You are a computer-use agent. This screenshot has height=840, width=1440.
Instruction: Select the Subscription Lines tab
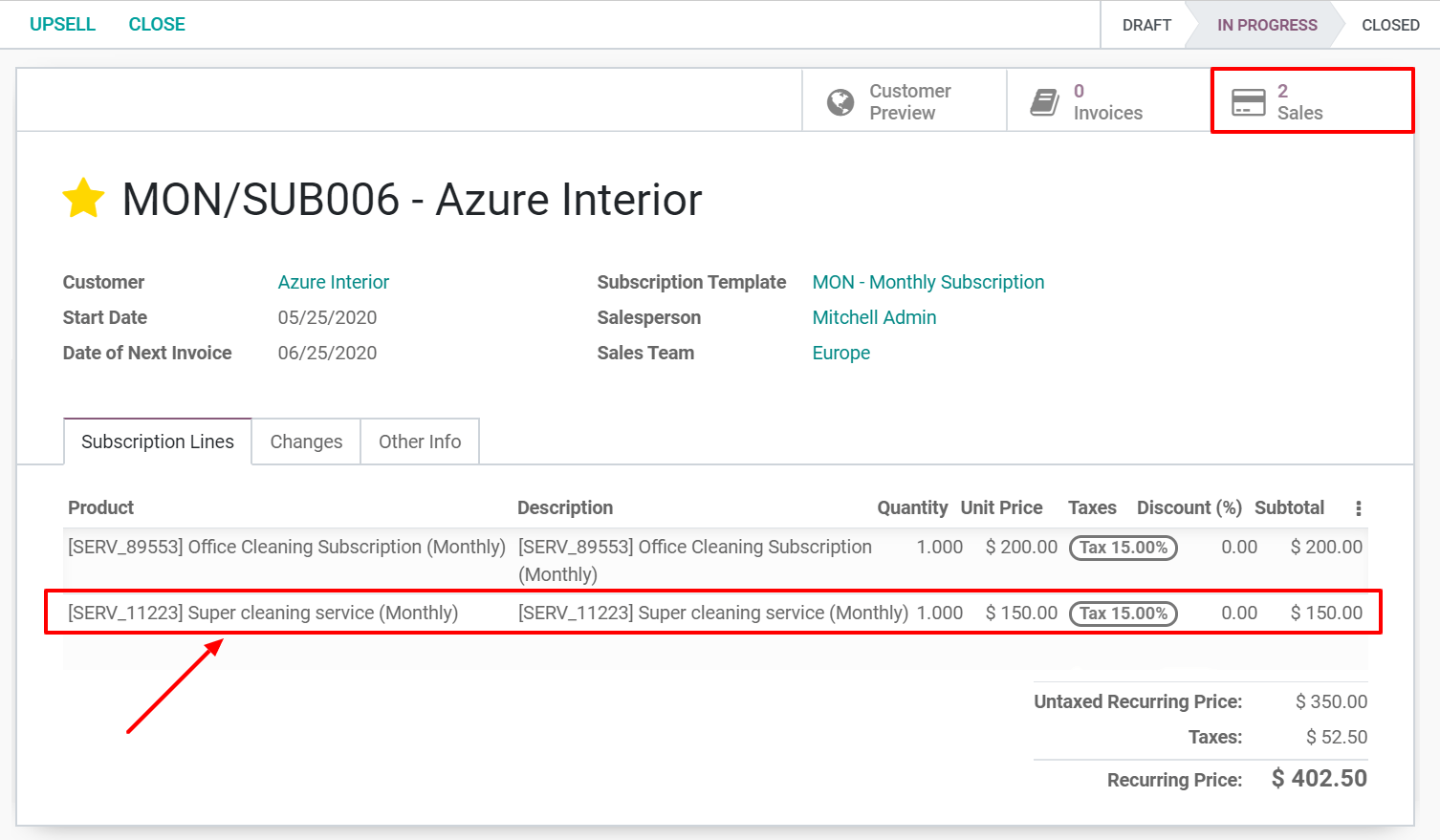pyautogui.click(x=157, y=441)
